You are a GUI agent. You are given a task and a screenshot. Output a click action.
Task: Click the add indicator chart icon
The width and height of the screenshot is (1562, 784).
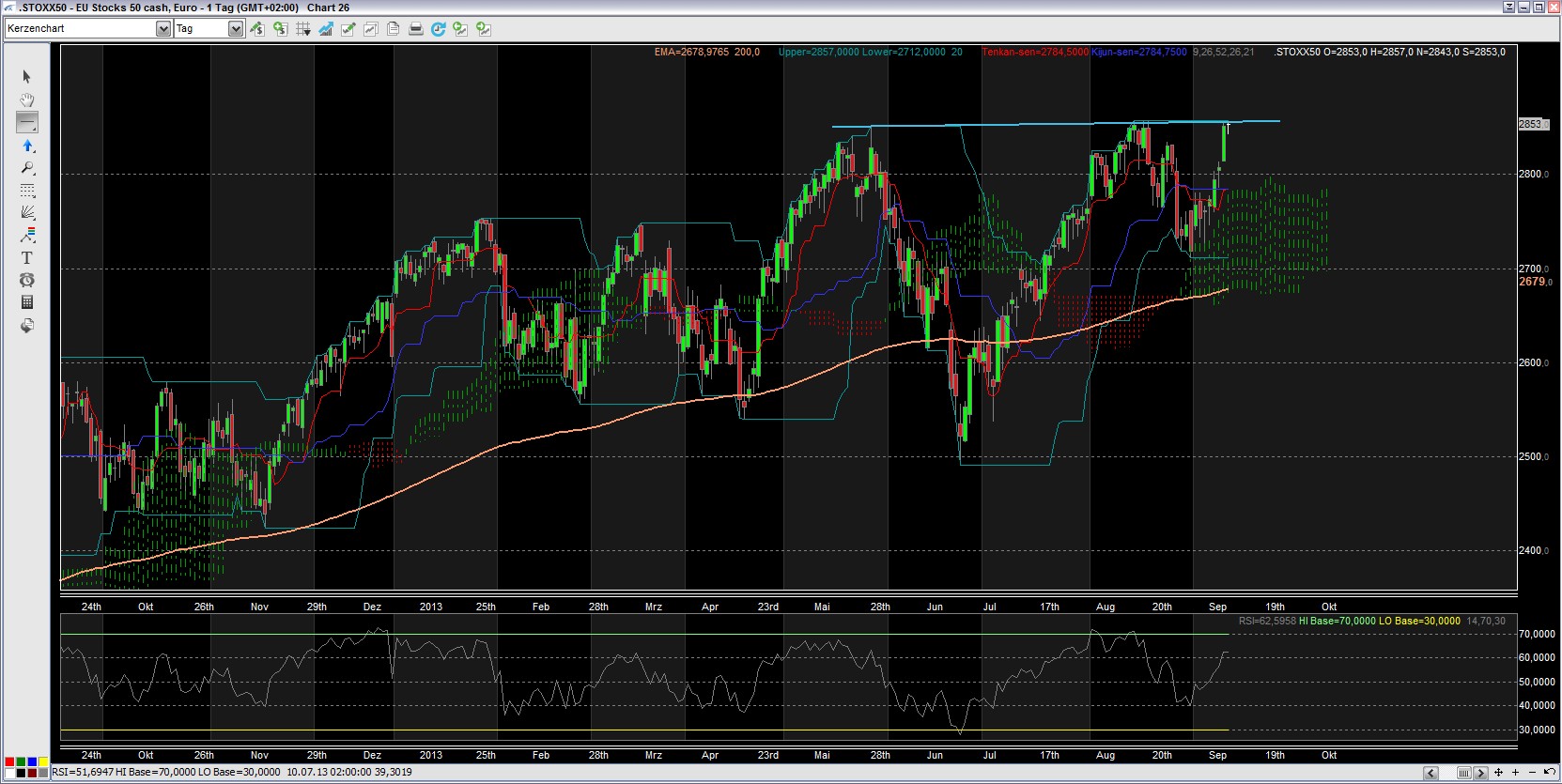tap(325, 29)
